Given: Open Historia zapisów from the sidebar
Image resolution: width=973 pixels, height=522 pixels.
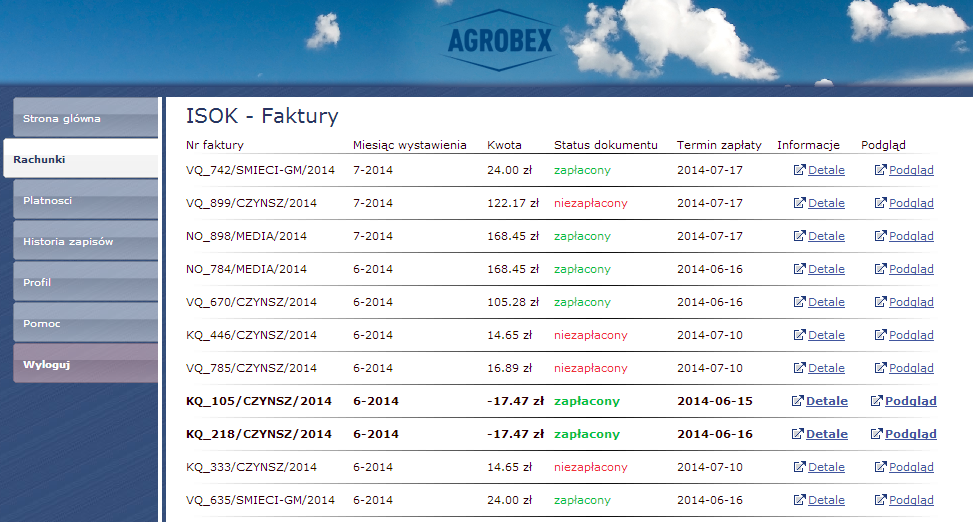Looking at the screenshot, I should click(84, 241).
